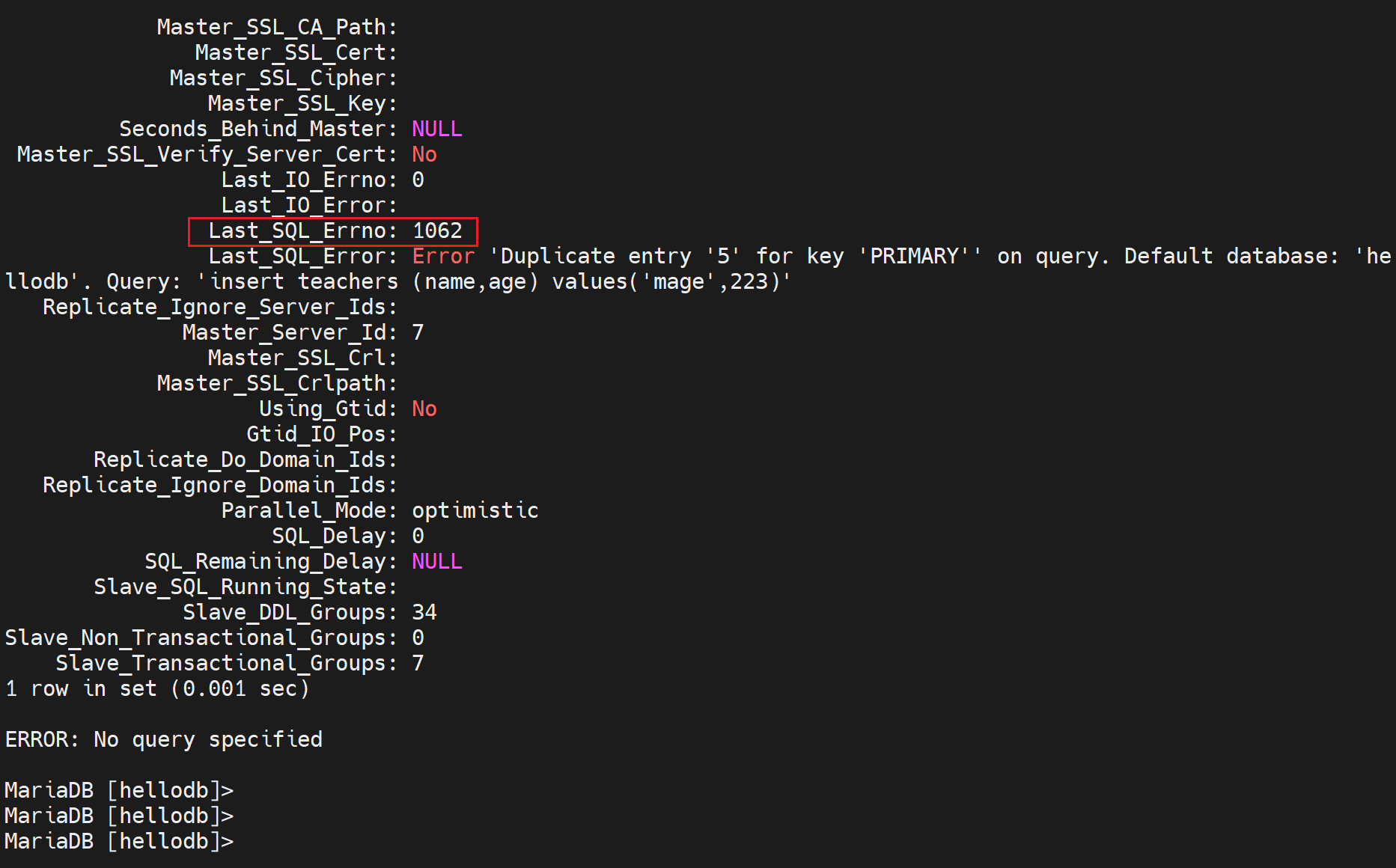Click the SQL_Remaining_Delay NULL value
1396x868 pixels.
pos(437,561)
